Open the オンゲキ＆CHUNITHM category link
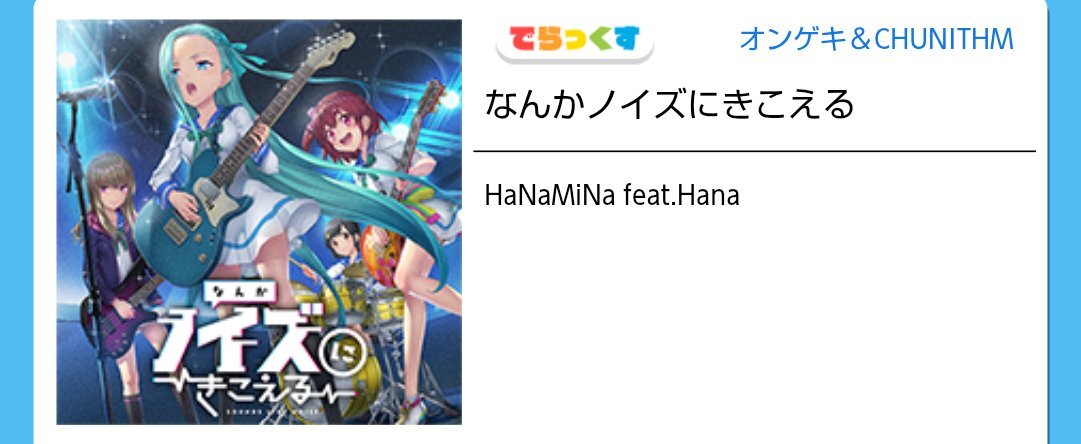Viewport: 1081px width, 444px height. pos(876,39)
